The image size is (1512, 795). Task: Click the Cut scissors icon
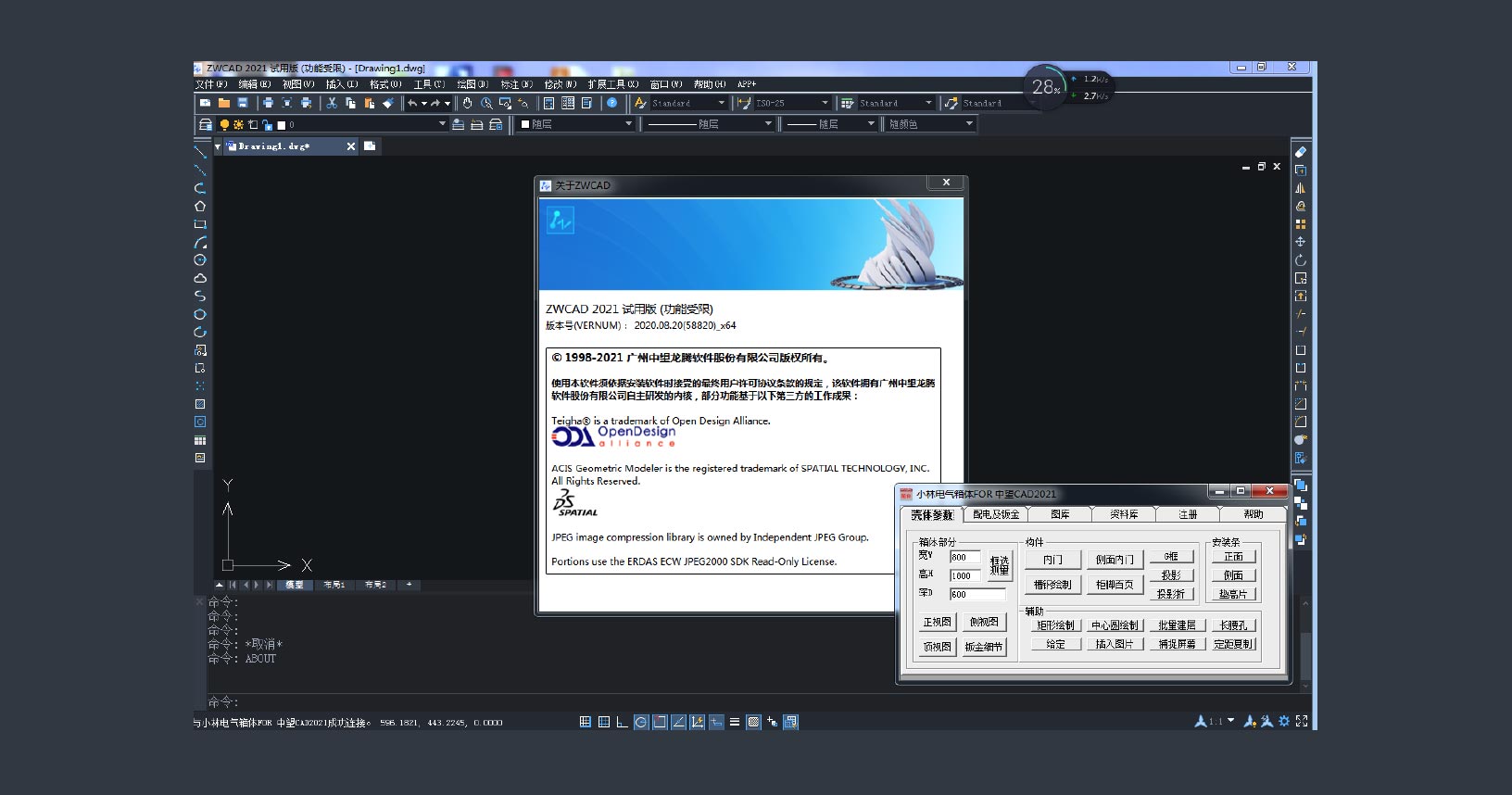332,103
